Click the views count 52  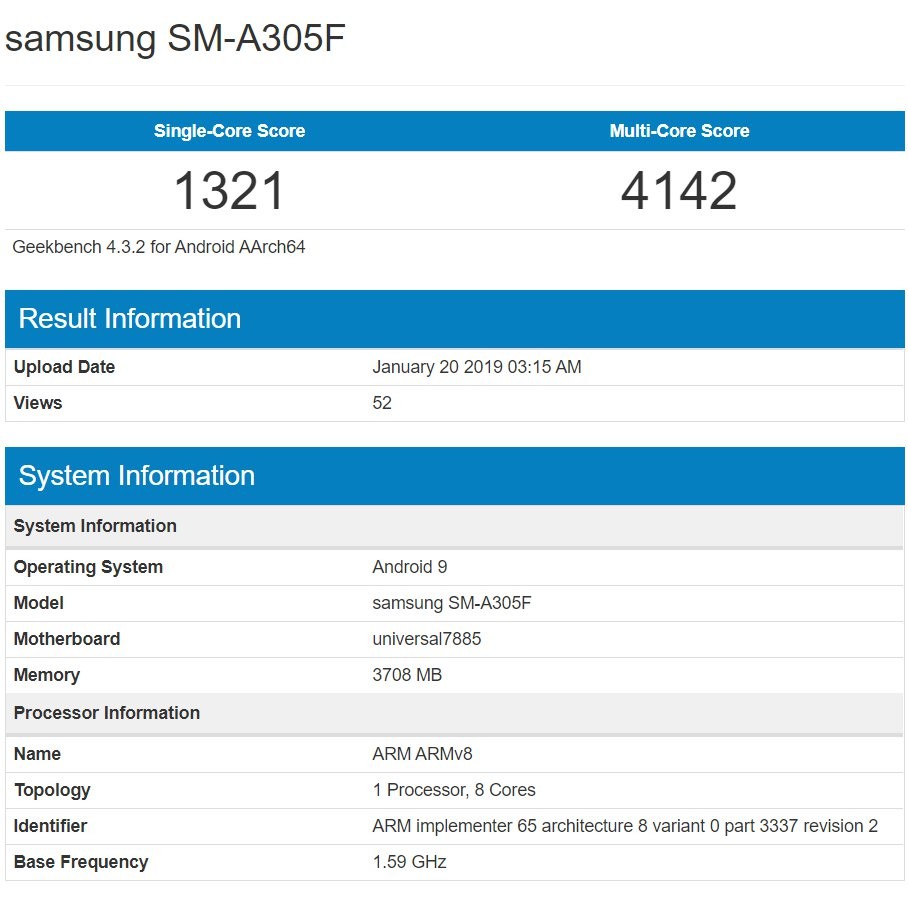click(382, 403)
